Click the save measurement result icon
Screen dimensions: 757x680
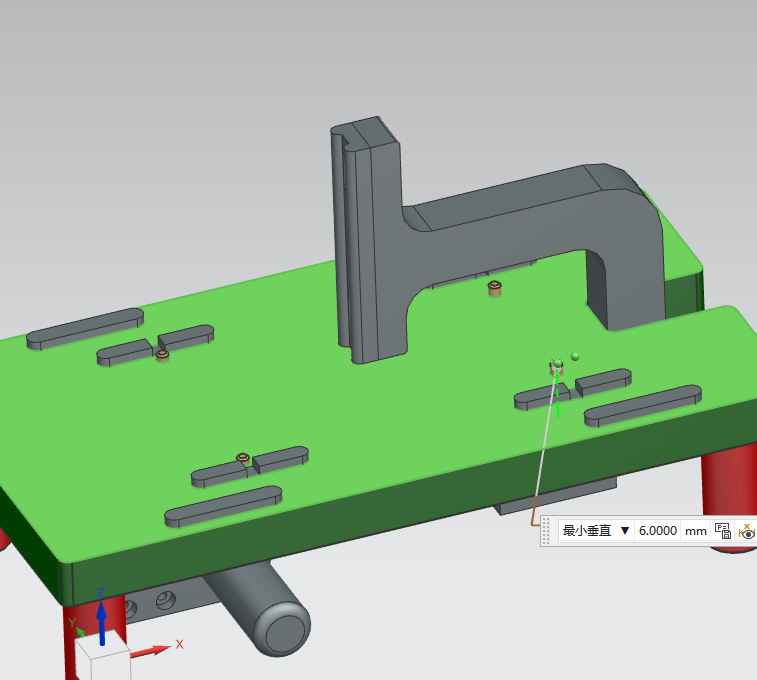723,531
